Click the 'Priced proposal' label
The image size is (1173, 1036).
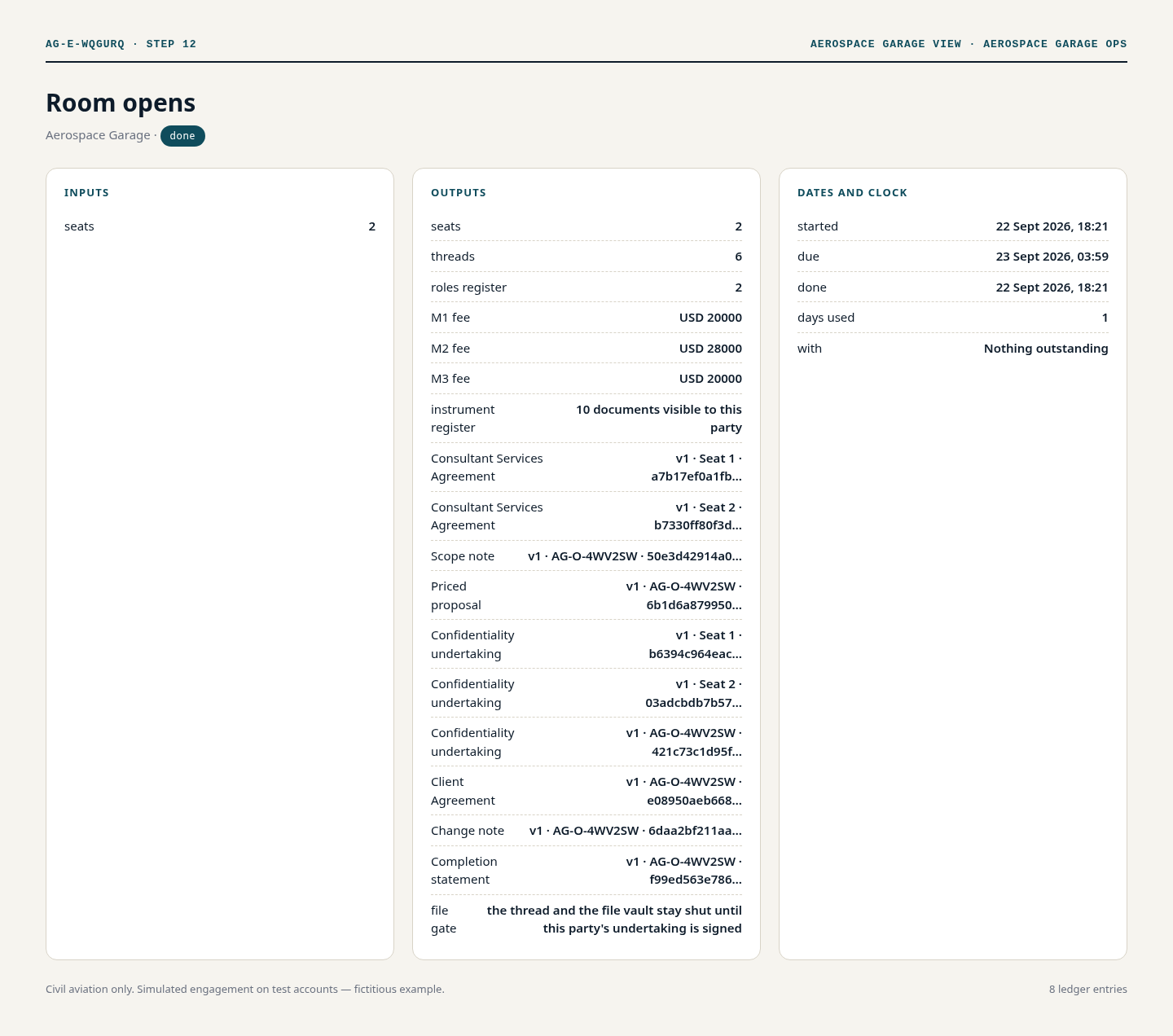[x=456, y=595]
